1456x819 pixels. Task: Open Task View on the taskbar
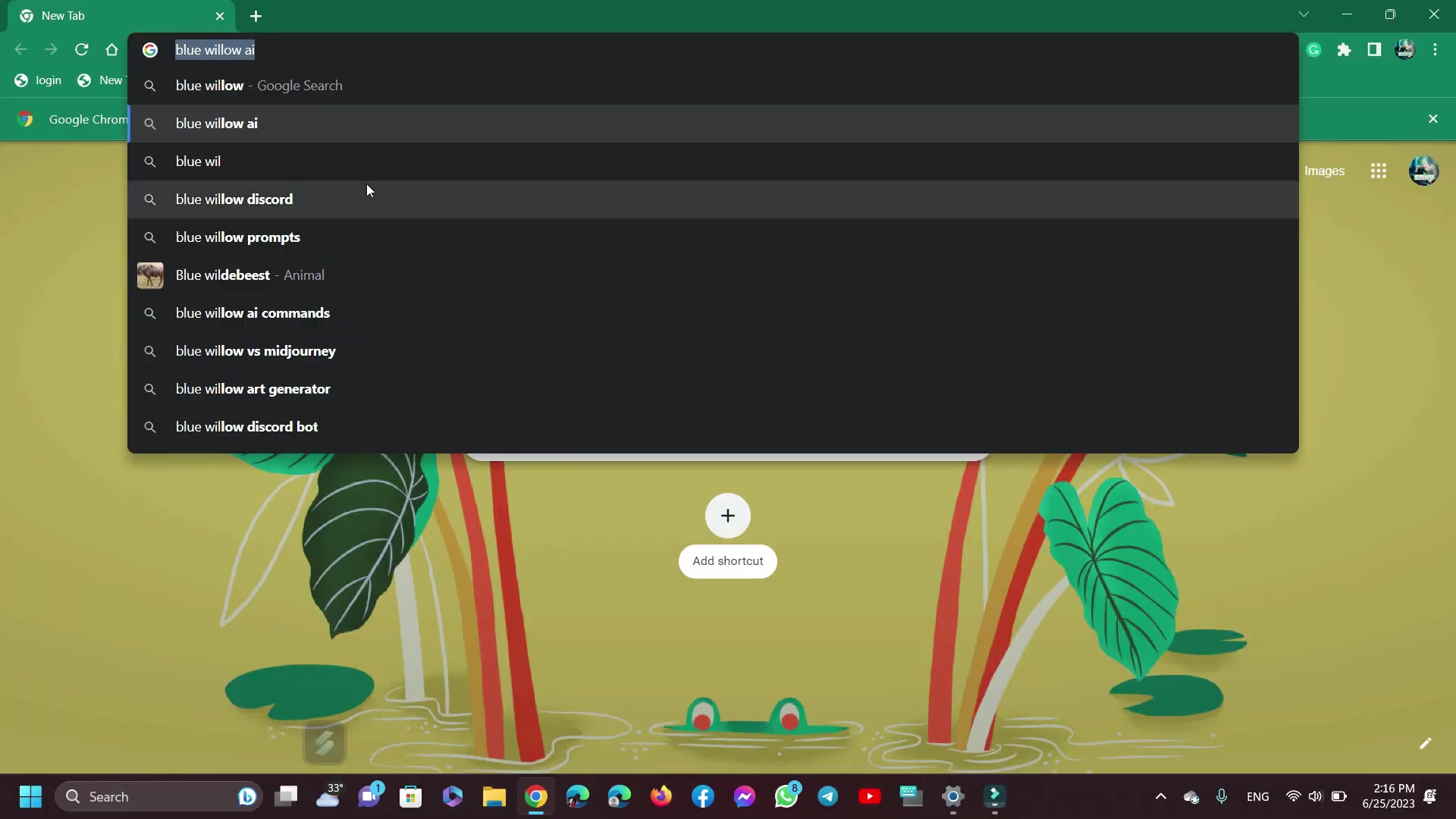point(286,796)
